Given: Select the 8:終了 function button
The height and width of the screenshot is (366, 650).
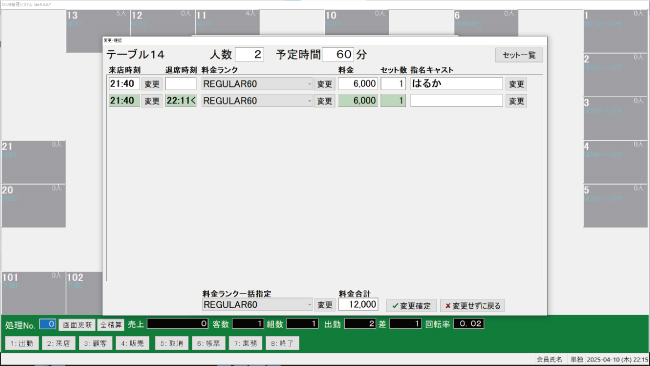Looking at the screenshot, I should 282,343.
